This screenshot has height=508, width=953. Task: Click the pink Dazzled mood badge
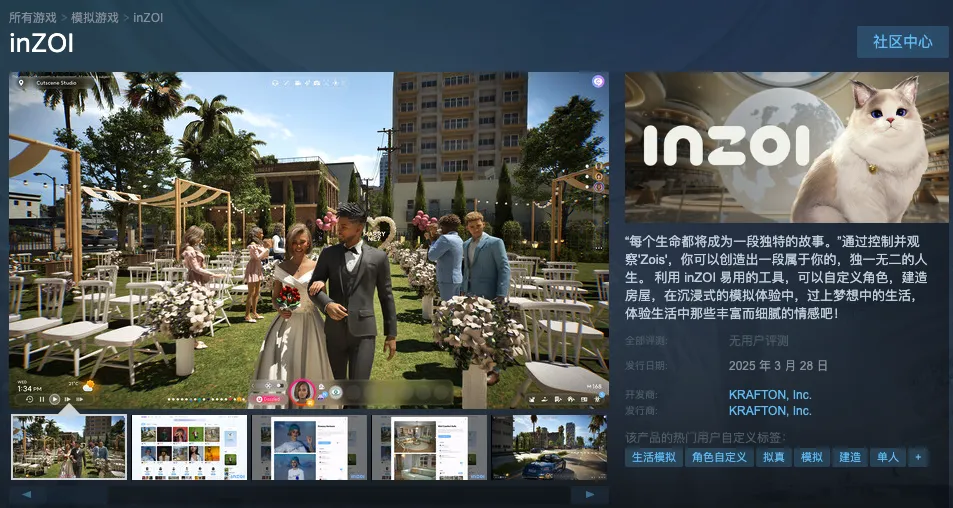[x=268, y=399]
